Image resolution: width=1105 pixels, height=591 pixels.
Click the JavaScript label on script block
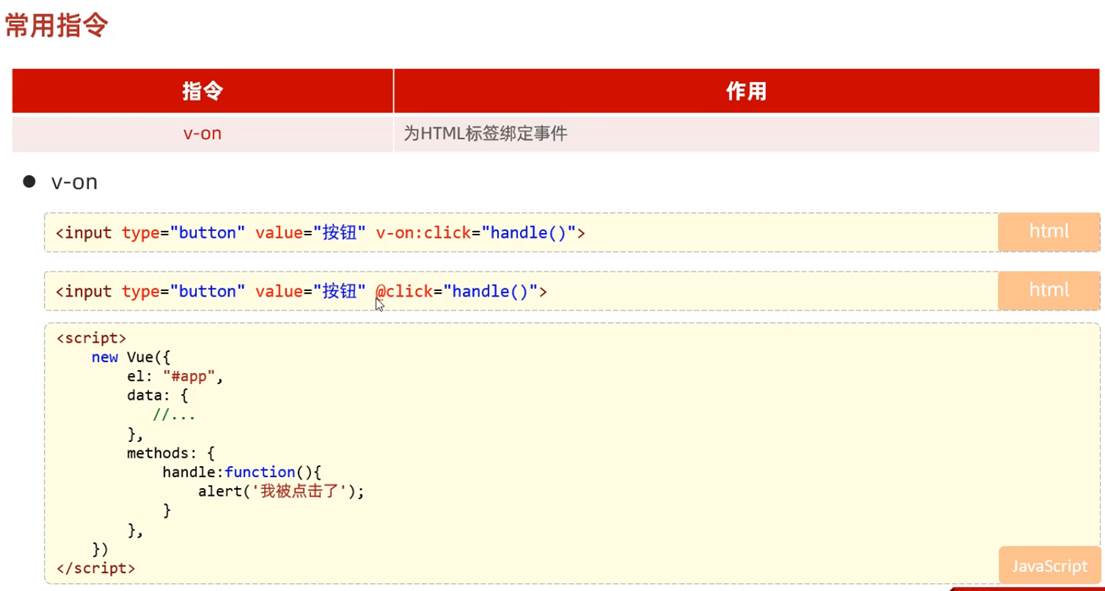(x=1049, y=566)
